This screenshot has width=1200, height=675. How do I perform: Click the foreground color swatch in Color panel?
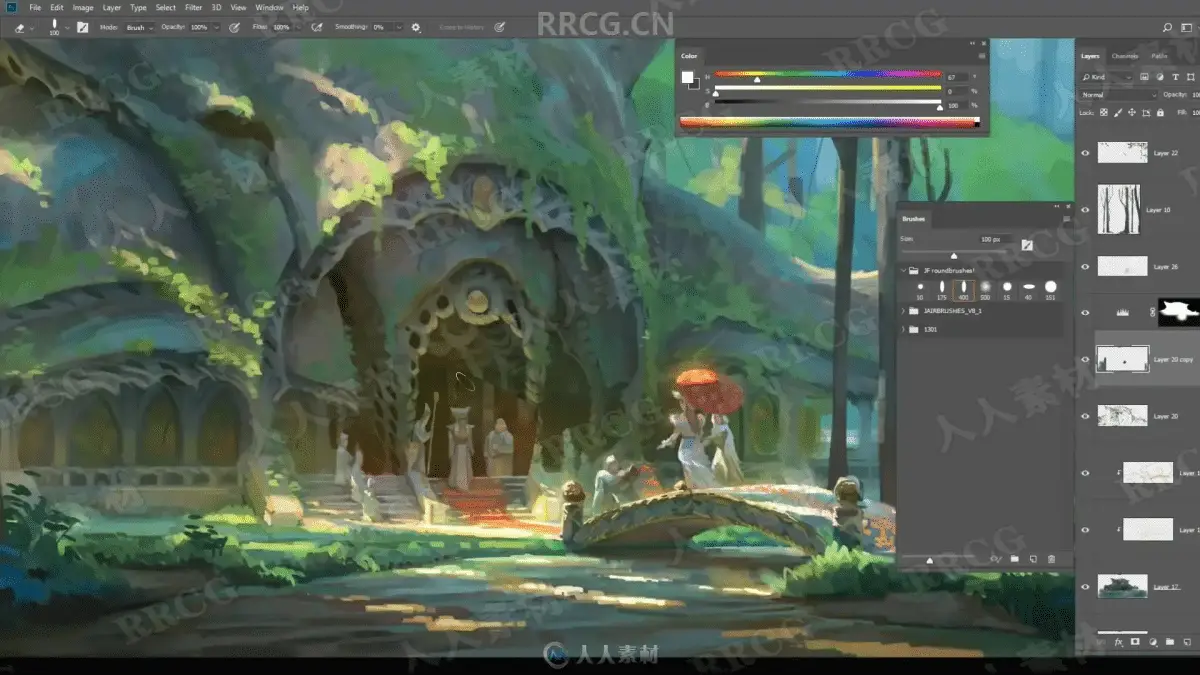687,76
